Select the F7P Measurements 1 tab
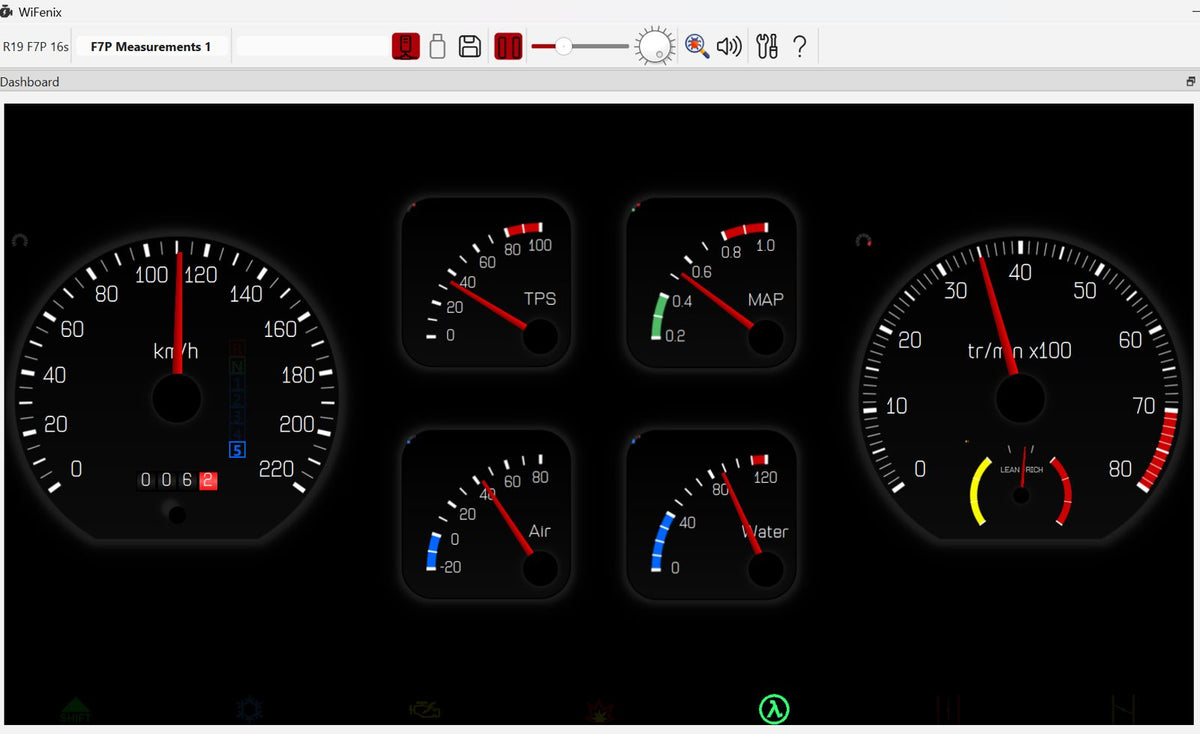Screen dimensions: 1200x734 pyautogui.click(x=151, y=46)
